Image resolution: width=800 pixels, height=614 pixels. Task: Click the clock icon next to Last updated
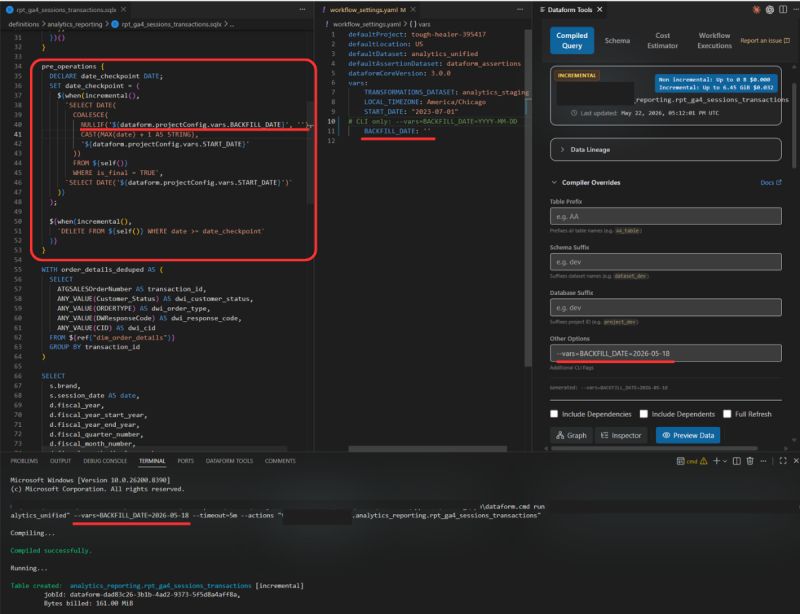click(574, 113)
